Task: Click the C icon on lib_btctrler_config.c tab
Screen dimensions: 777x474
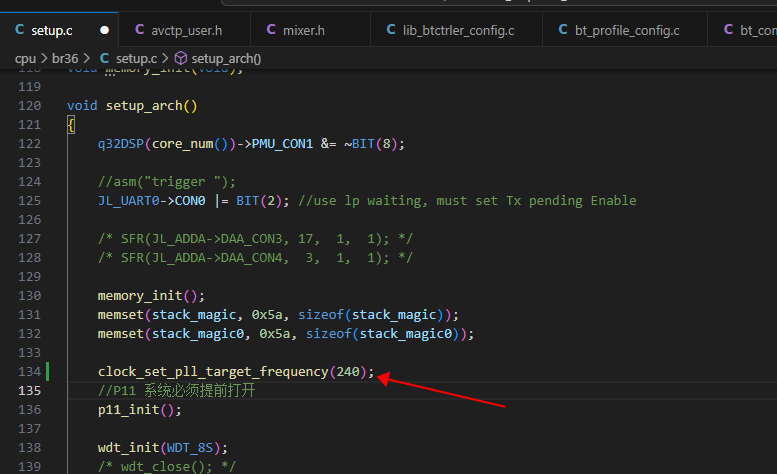Action: pyautogui.click(x=391, y=30)
